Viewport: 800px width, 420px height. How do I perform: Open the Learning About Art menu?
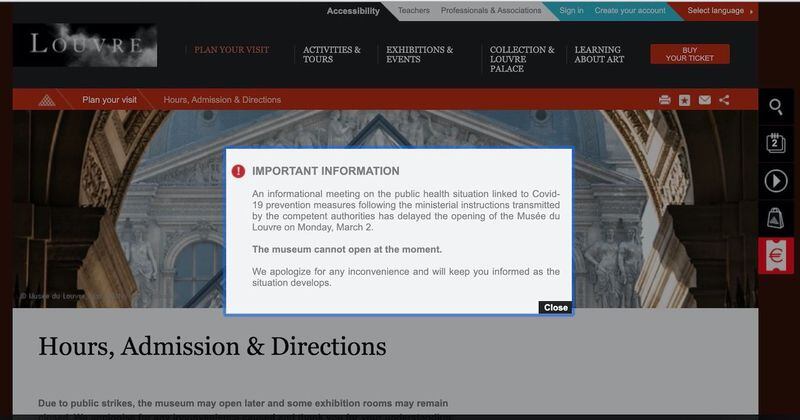[599, 54]
